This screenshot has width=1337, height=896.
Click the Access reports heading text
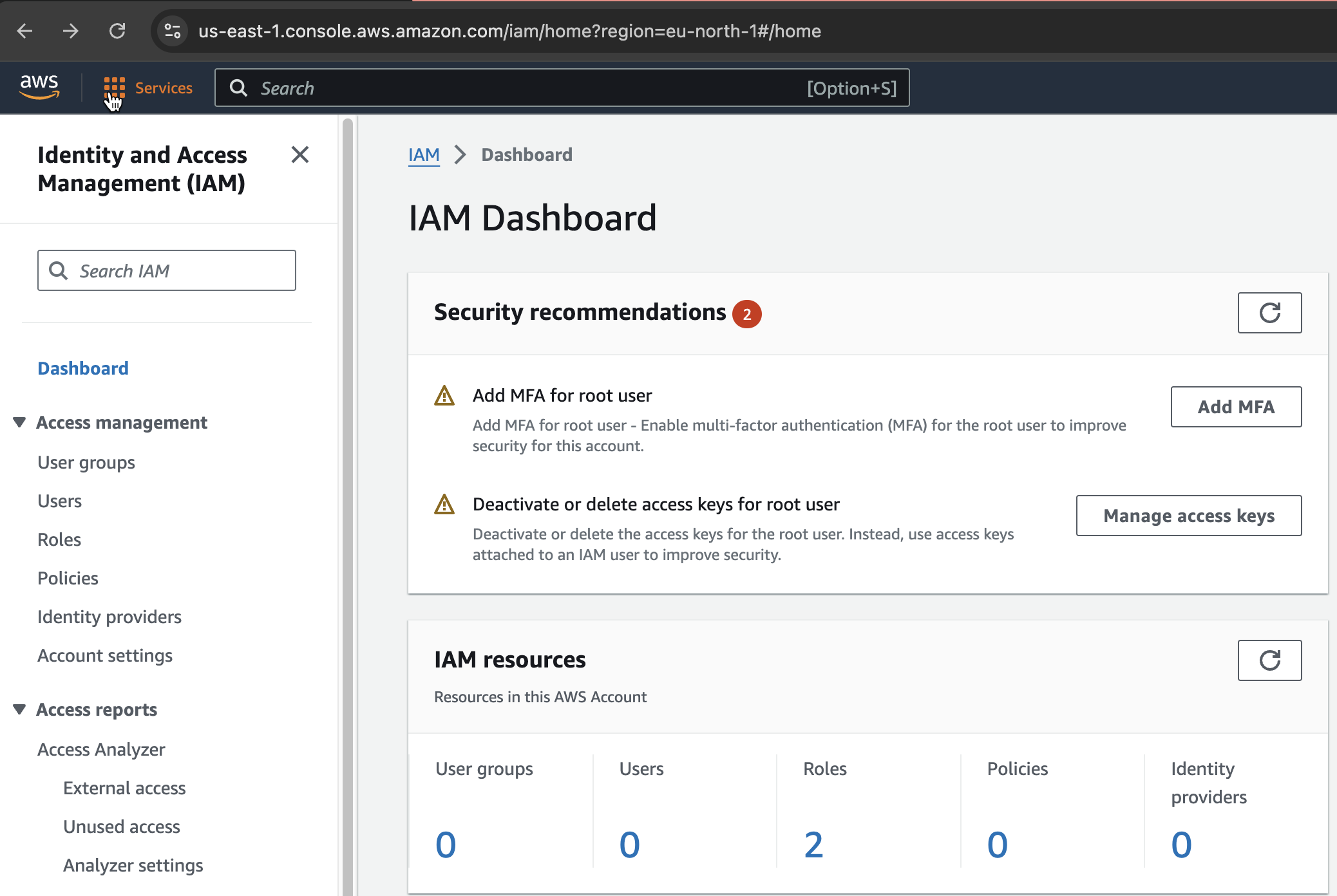click(97, 709)
